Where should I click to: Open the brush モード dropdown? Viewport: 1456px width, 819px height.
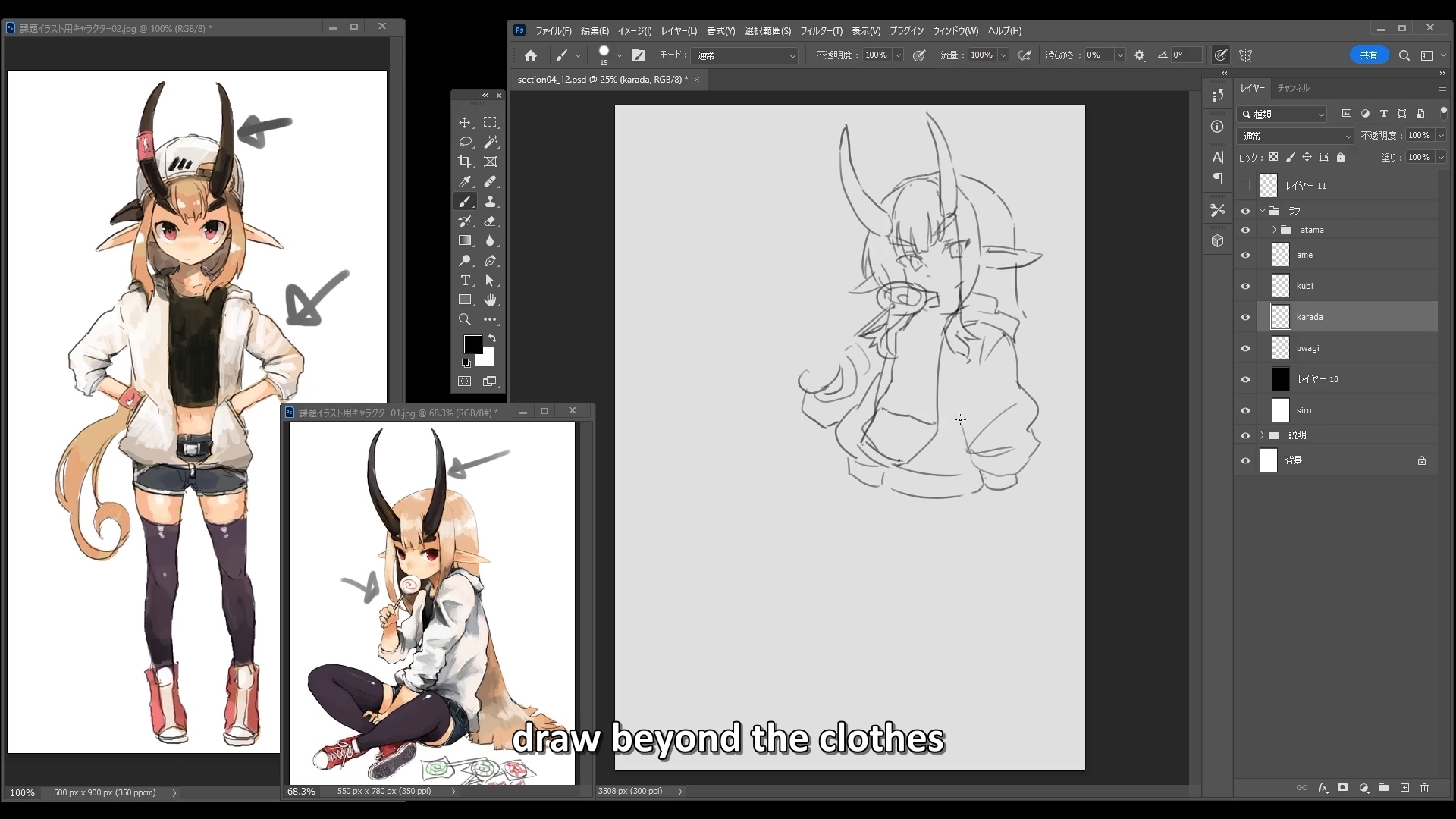(x=745, y=55)
